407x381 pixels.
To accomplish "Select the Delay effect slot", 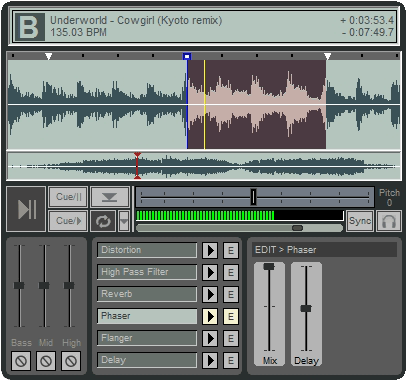I will [x=147, y=360].
